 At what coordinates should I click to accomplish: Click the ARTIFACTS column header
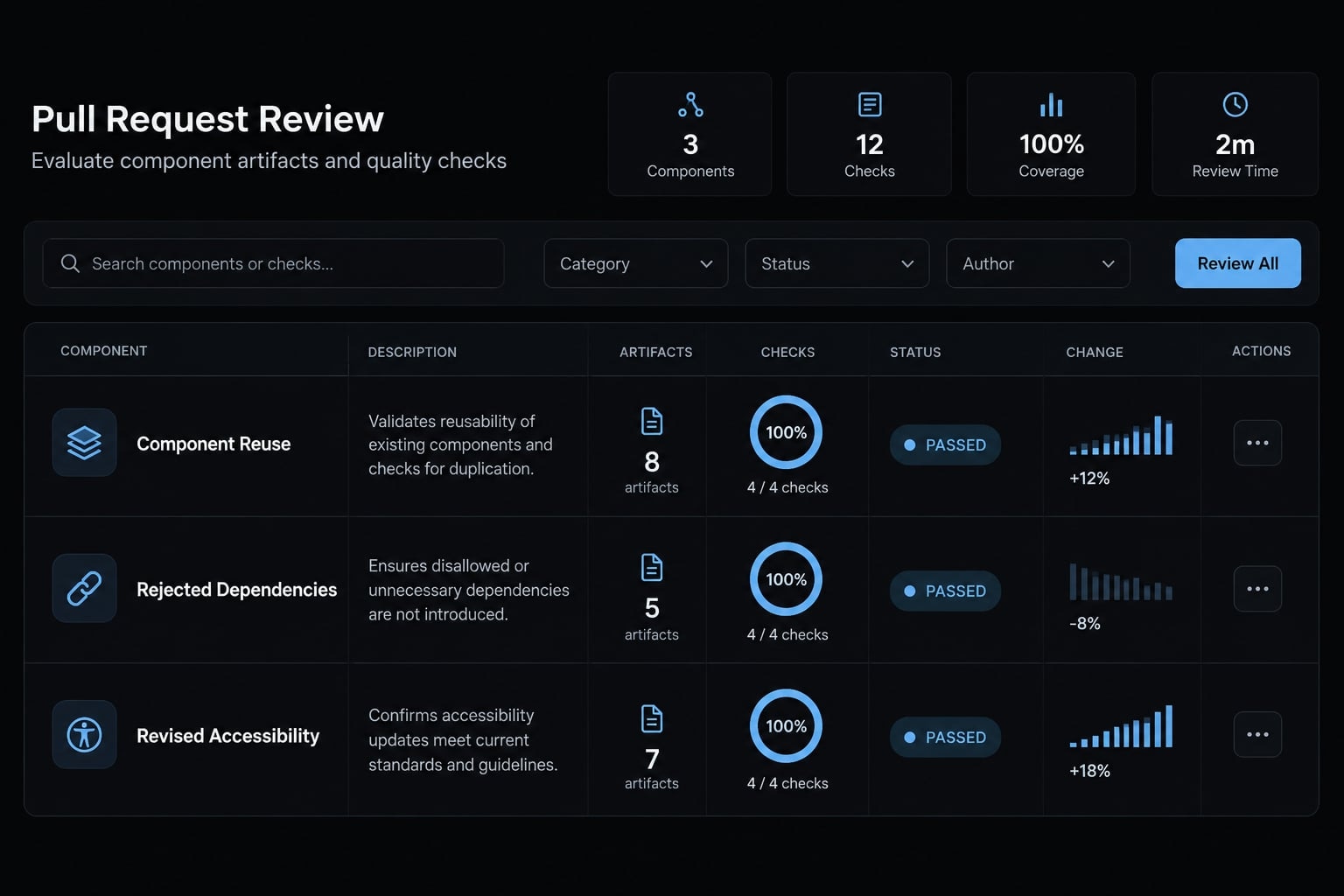tap(656, 352)
